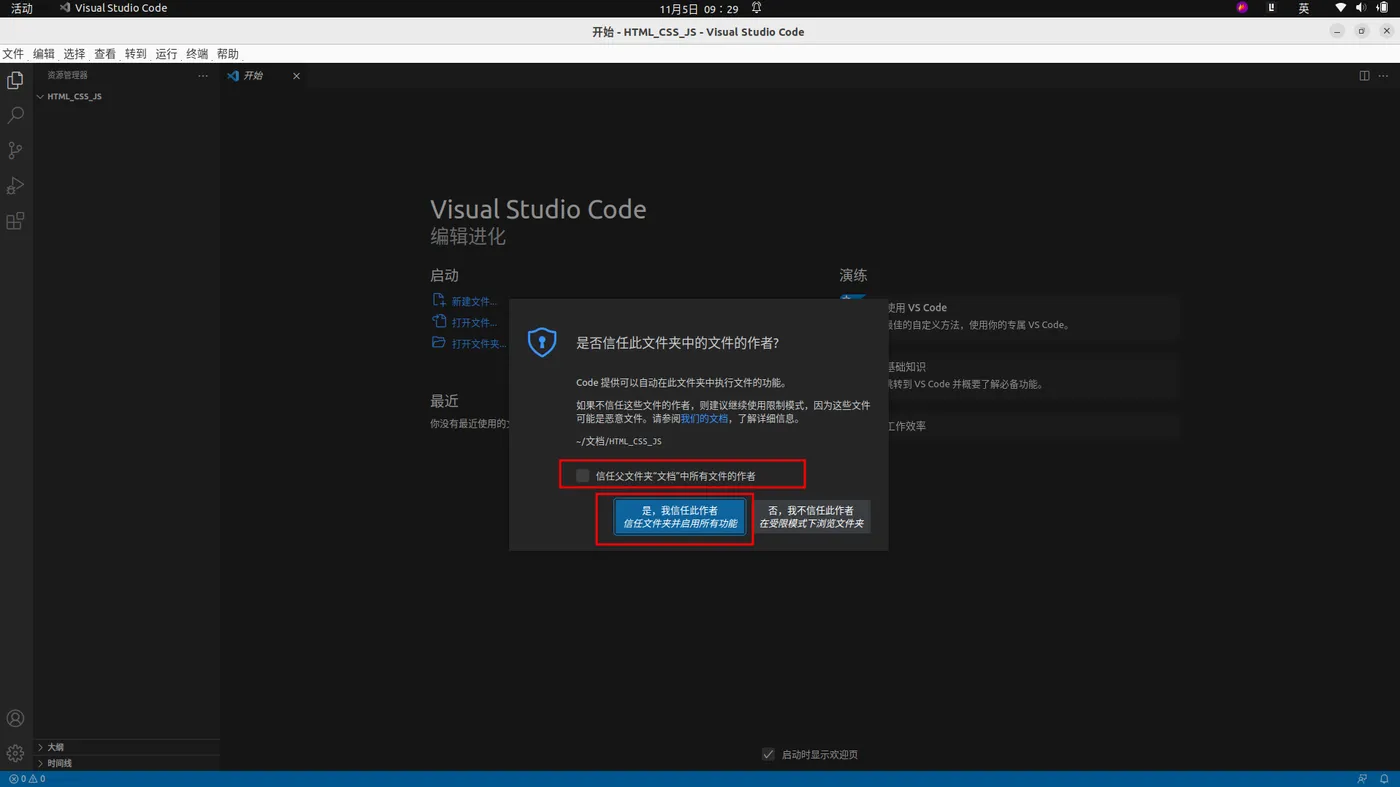Image resolution: width=1400 pixels, height=787 pixels.
Task: Click the 新建文件... link
Action: click(x=474, y=301)
